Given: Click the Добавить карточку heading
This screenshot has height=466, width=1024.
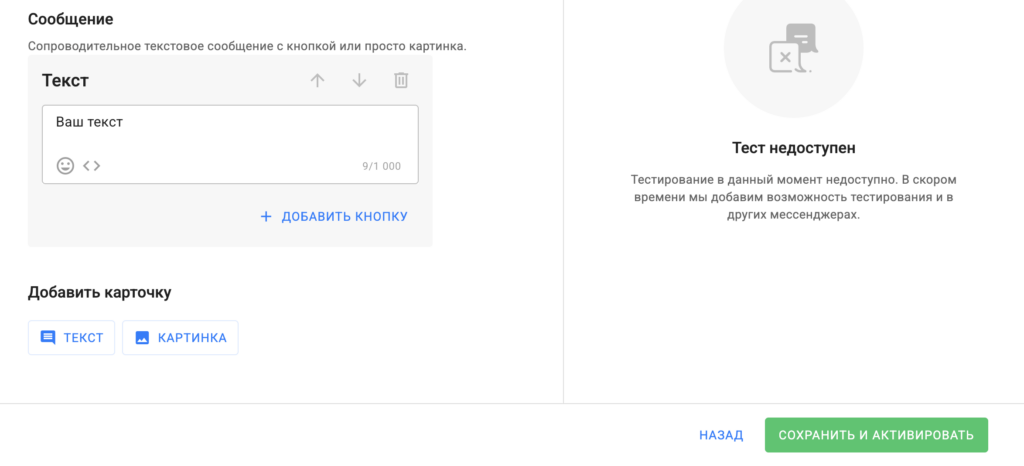Looking at the screenshot, I should (x=99, y=292).
